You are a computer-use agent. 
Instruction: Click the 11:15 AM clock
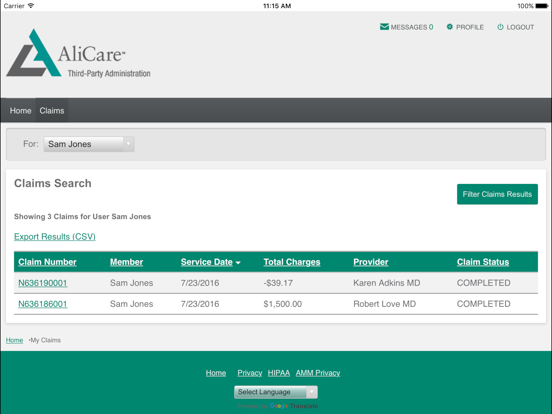click(x=277, y=6)
